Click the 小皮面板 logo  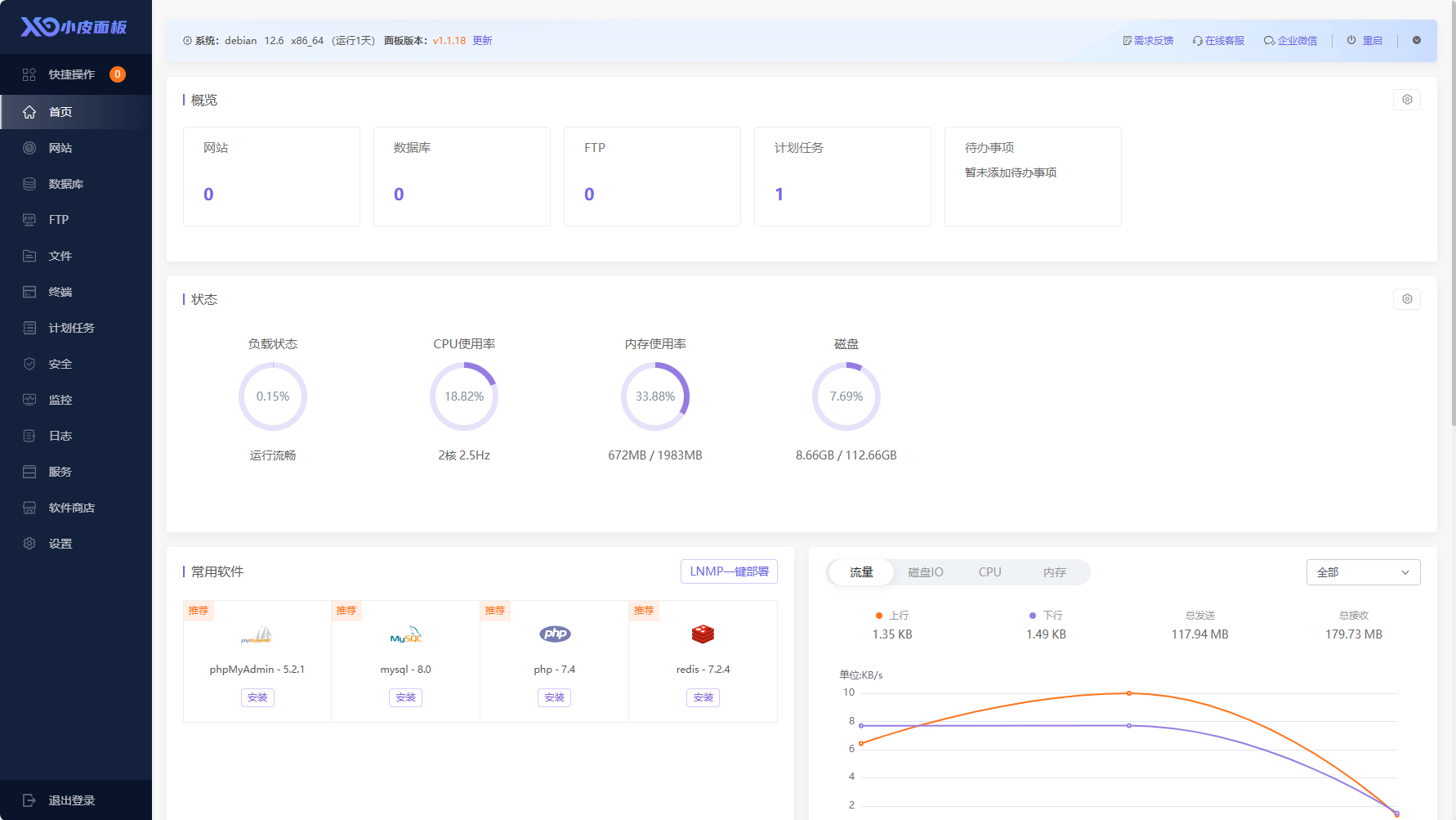pos(74,27)
